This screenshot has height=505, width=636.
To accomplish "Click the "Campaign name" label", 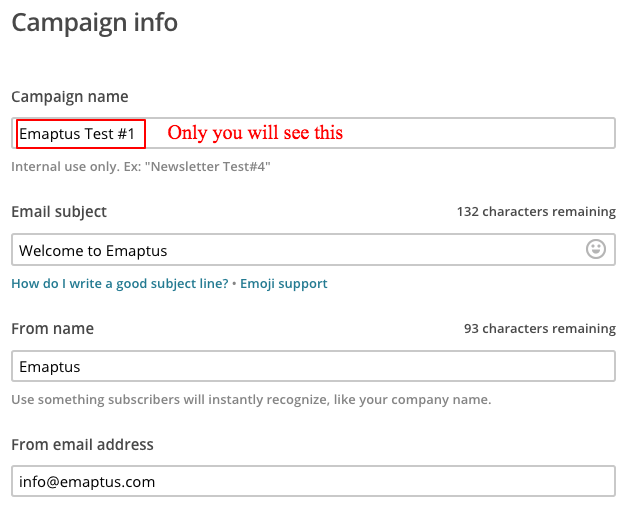I will (70, 97).
